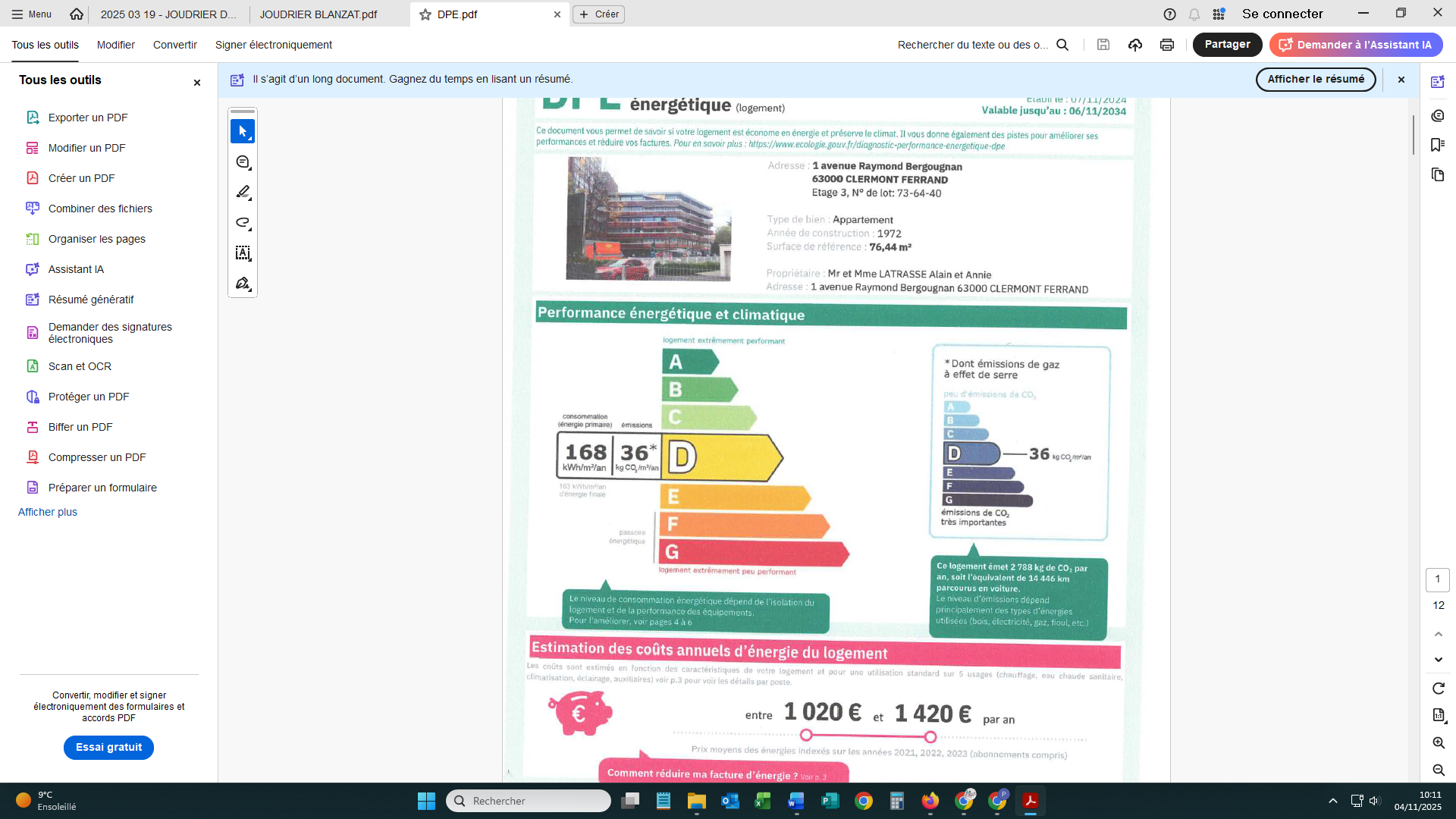Star the DPE.pdf tab as favorite

pos(425,14)
